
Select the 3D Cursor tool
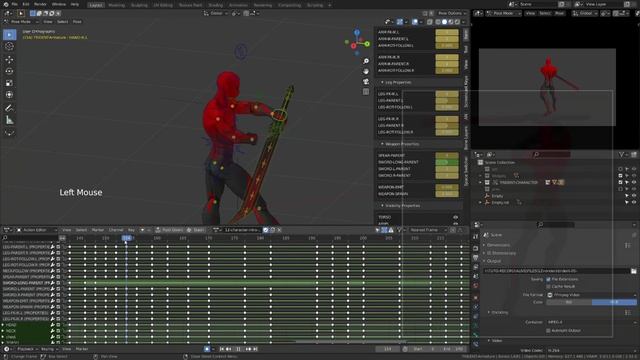tap(9, 47)
